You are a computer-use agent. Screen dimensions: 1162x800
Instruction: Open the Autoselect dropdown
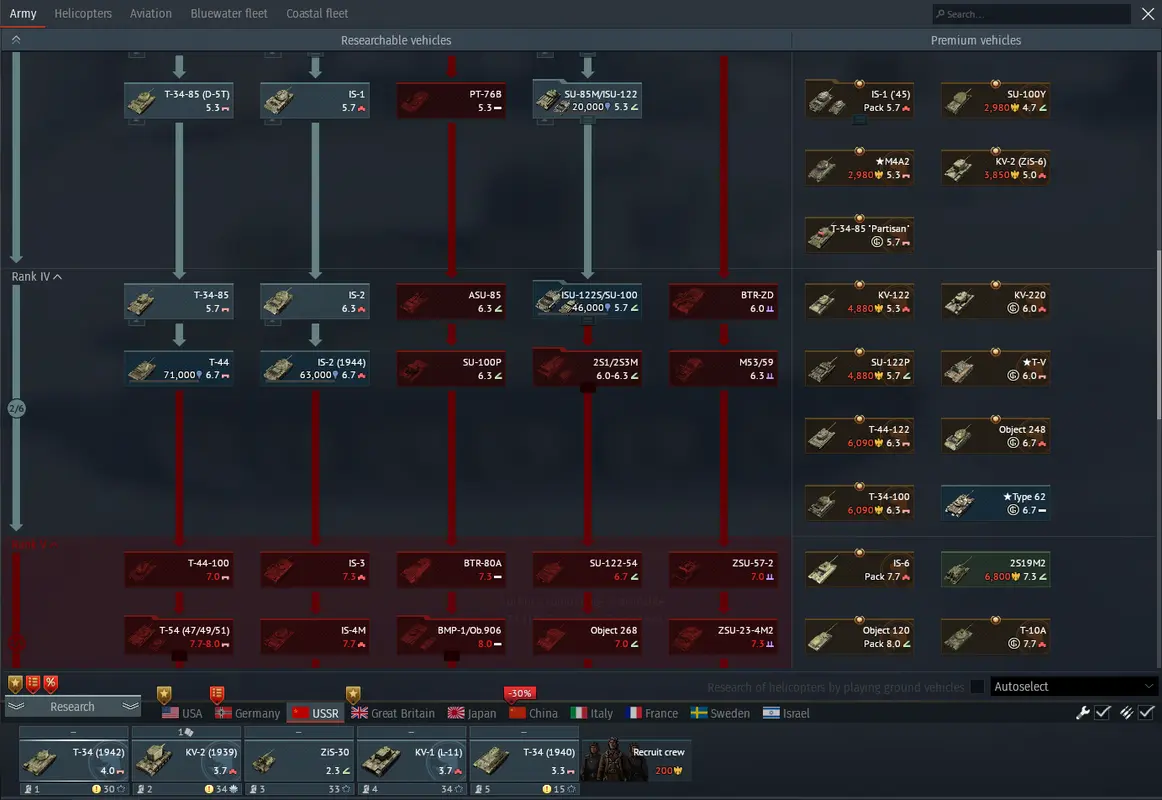coord(1073,687)
